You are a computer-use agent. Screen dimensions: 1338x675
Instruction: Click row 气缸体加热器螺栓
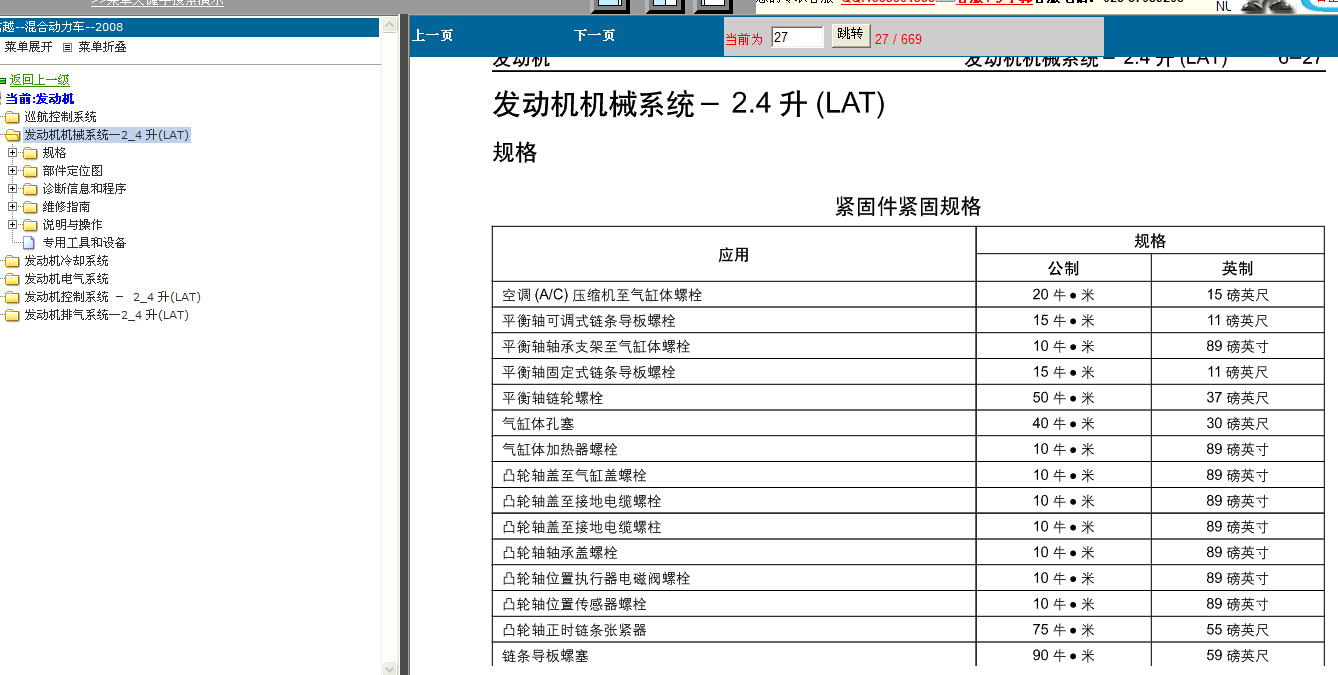(x=908, y=450)
